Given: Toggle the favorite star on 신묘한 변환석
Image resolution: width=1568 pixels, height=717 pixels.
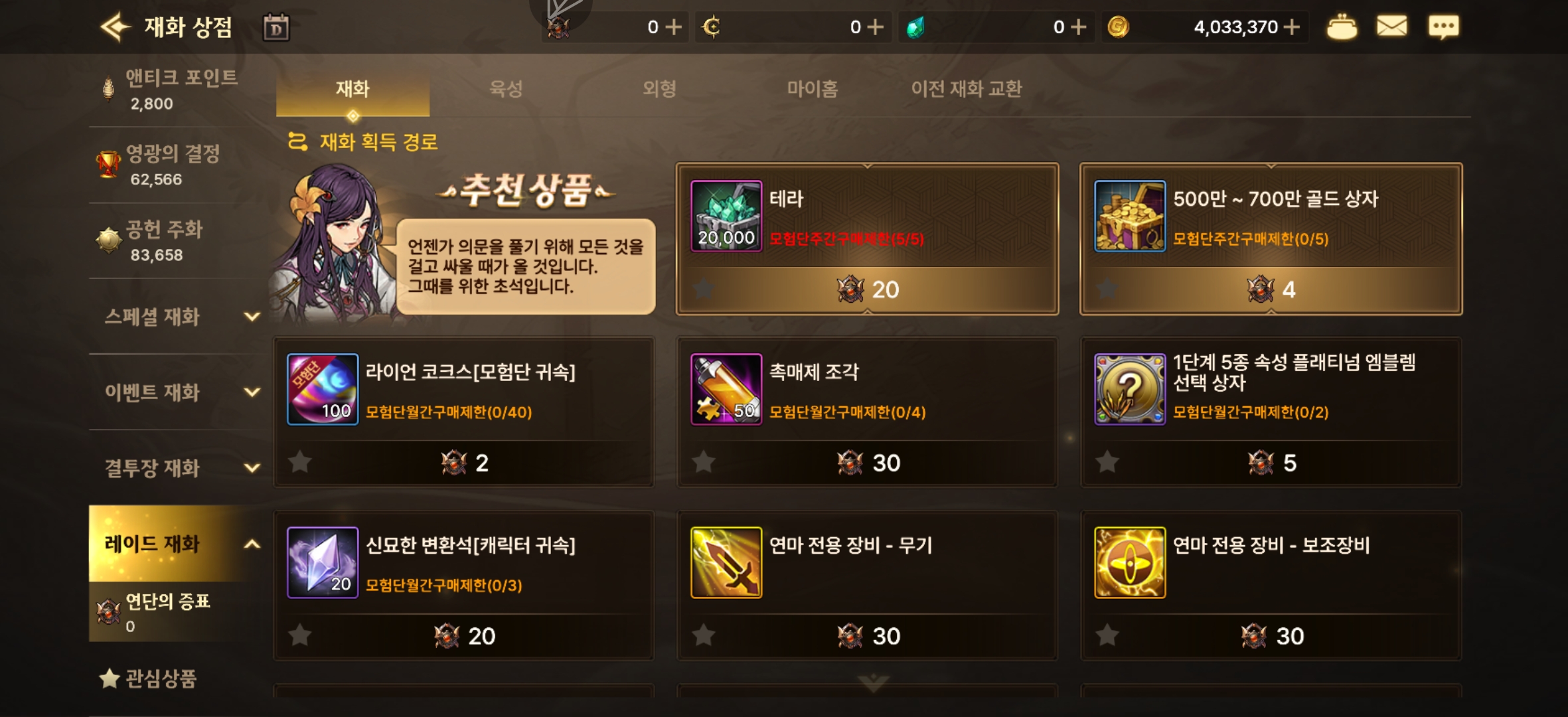Looking at the screenshot, I should pos(300,635).
